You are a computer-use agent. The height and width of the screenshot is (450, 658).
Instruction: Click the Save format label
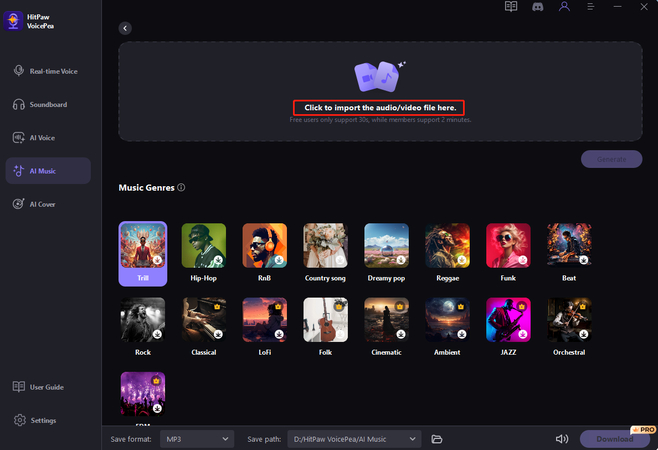(x=131, y=439)
